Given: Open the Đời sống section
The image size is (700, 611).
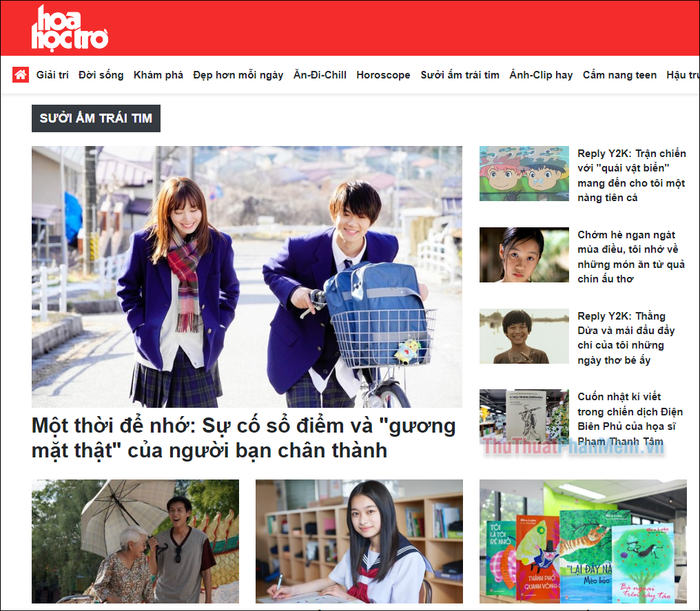Looking at the screenshot, I should 101,75.
